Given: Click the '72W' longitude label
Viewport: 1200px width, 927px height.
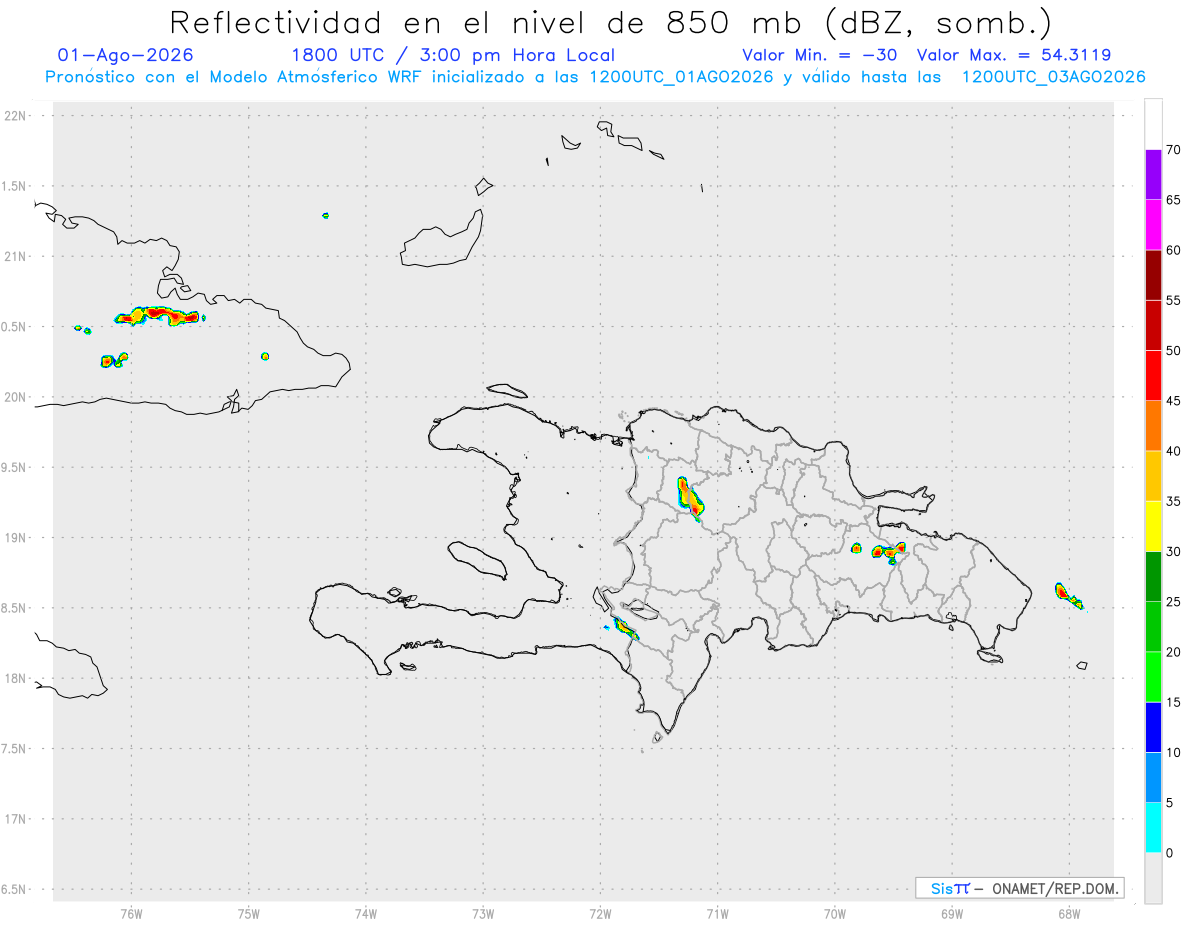Looking at the screenshot, I should tap(600, 913).
